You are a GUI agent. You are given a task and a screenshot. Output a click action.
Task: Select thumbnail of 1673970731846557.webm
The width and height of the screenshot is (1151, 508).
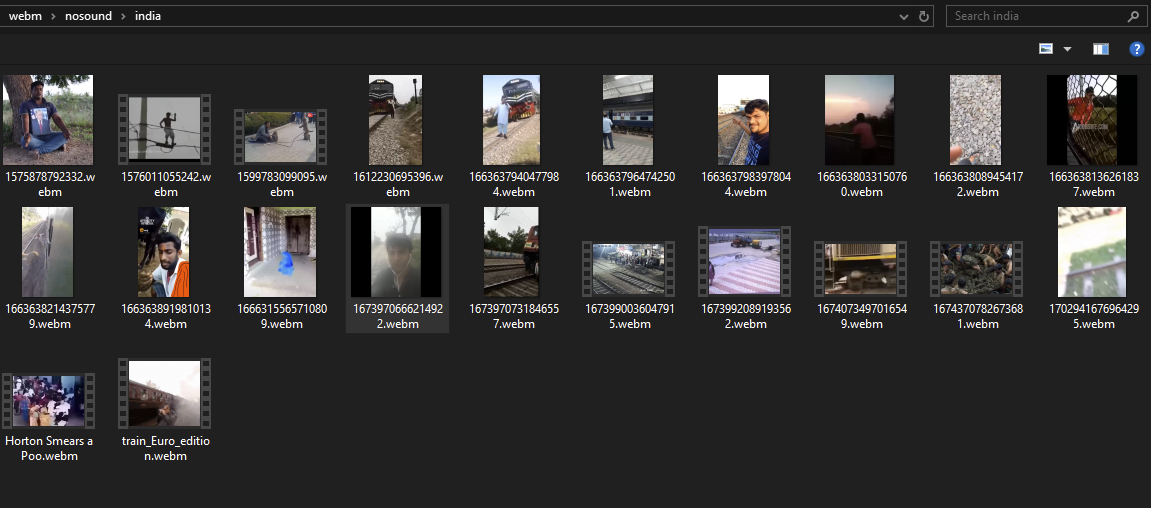[512, 252]
